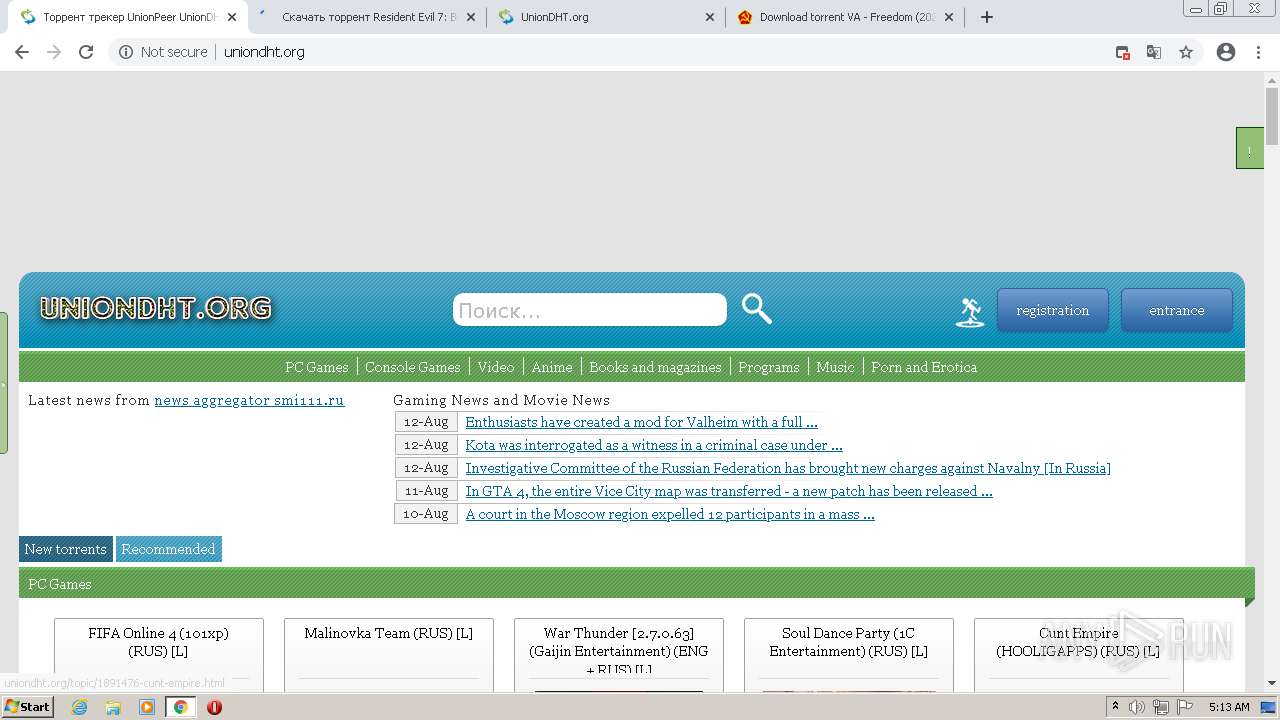This screenshot has width=1280, height=720.
Task: Click the network tray icon
Action: (x=1161, y=707)
